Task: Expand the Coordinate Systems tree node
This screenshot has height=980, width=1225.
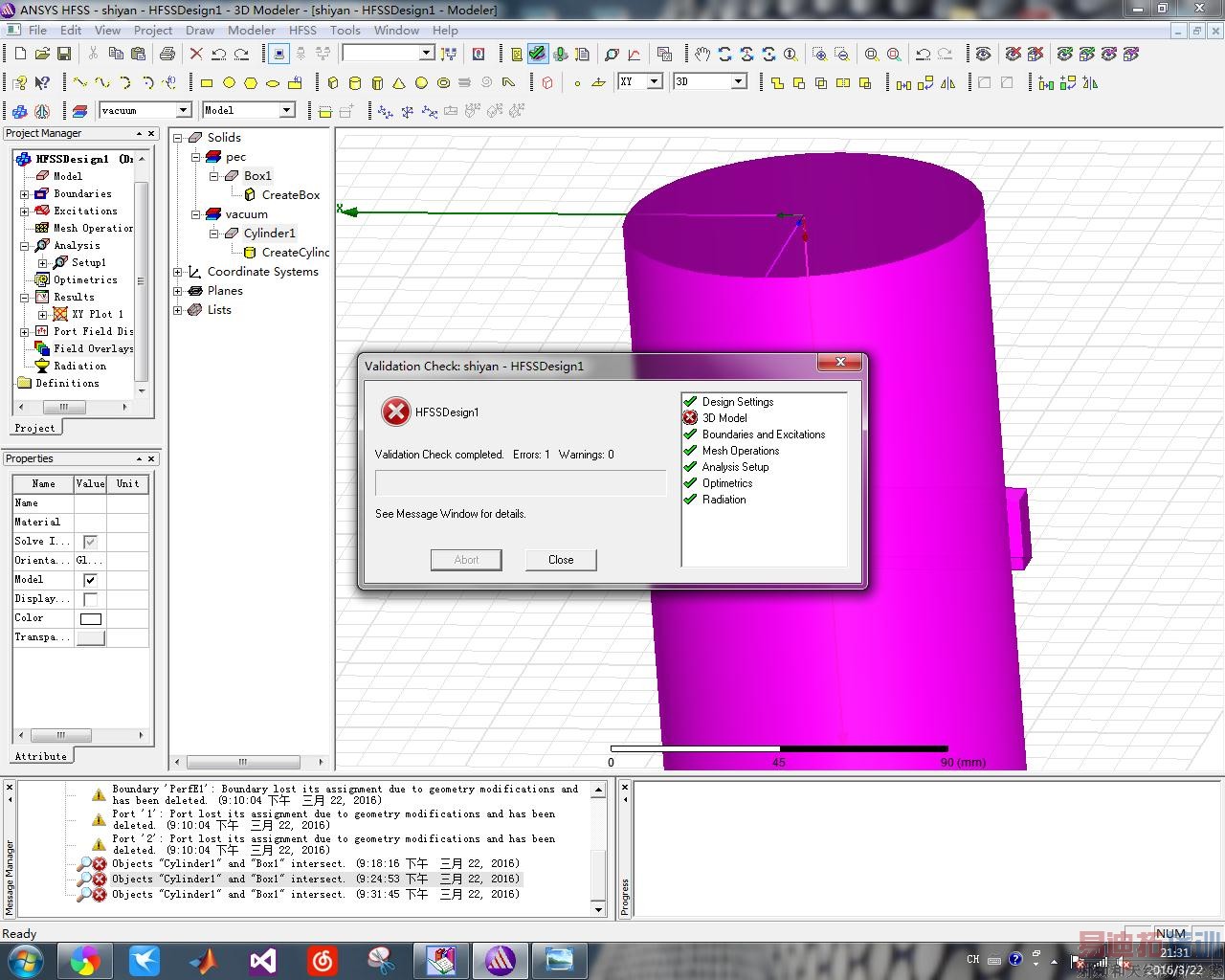Action: click(177, 272)
